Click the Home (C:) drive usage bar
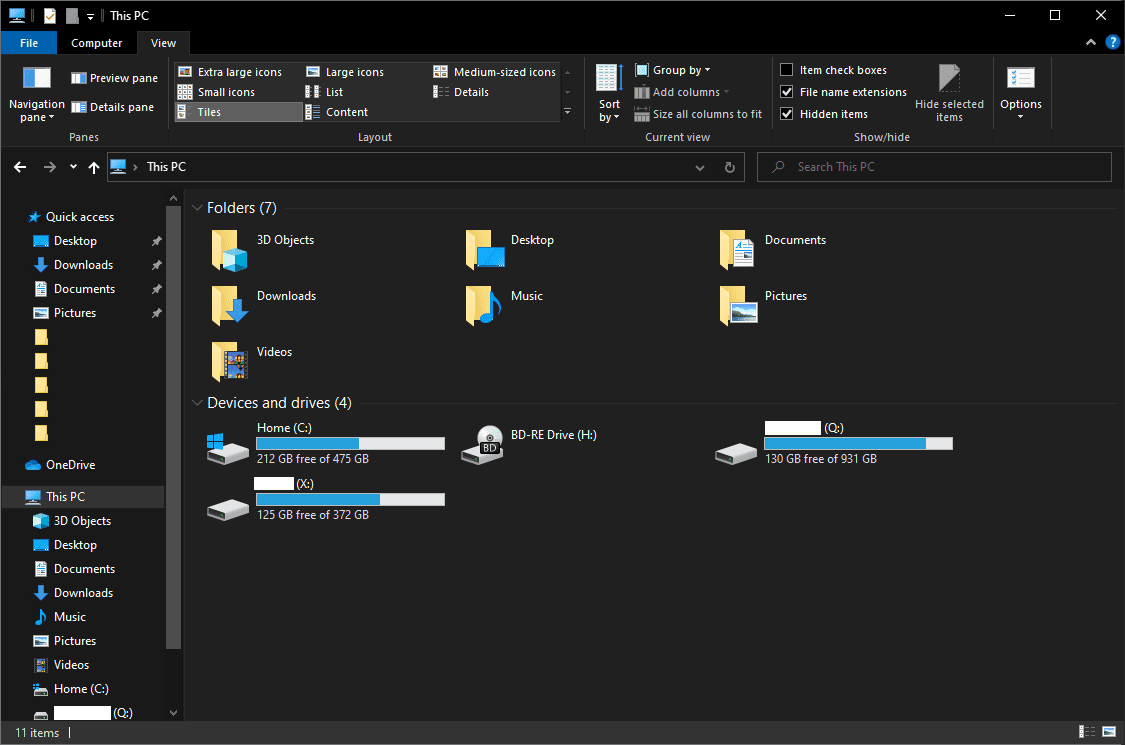The image size is (1125, 745). point(351,444)
